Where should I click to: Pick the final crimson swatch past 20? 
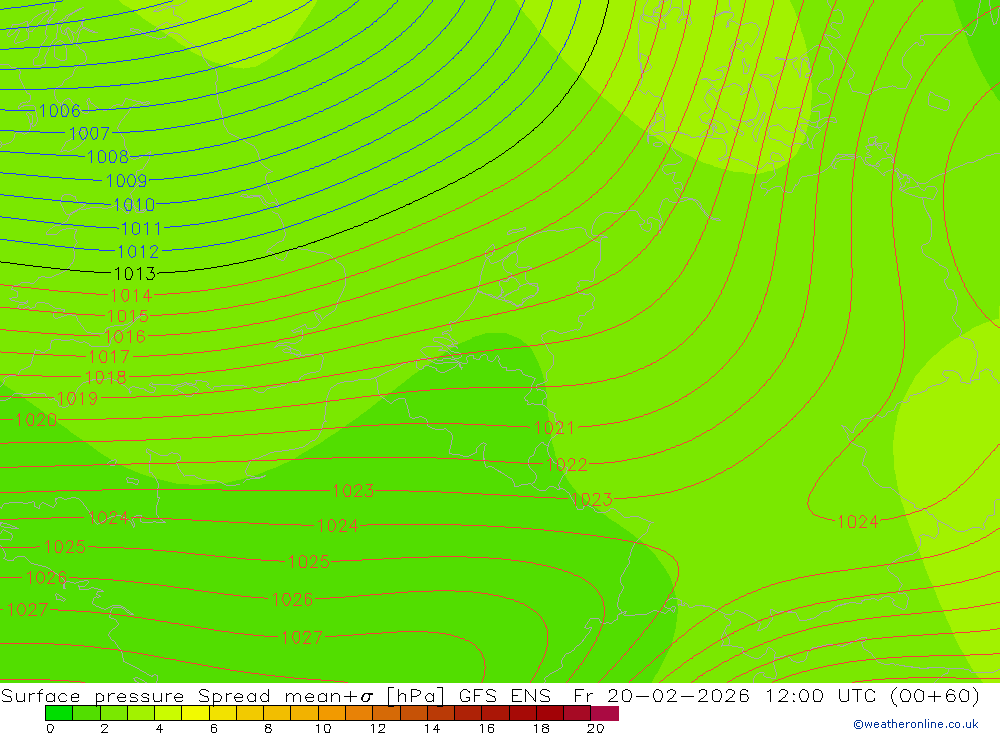click(605, 713)
